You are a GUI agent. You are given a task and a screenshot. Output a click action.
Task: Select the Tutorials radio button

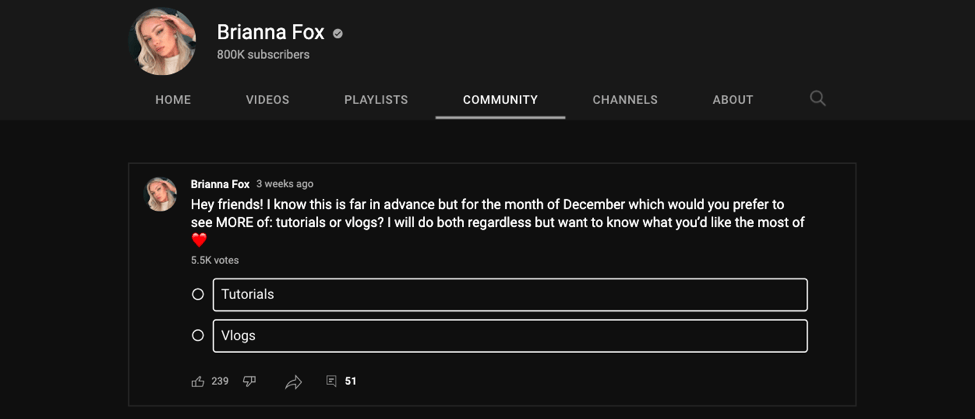pos(198,294)
